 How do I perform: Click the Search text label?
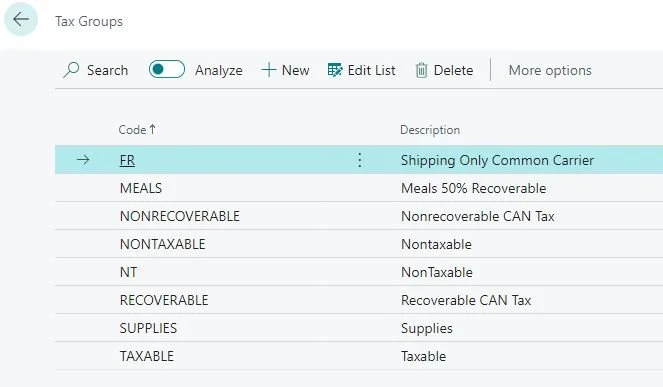click(x=107, y=70)
